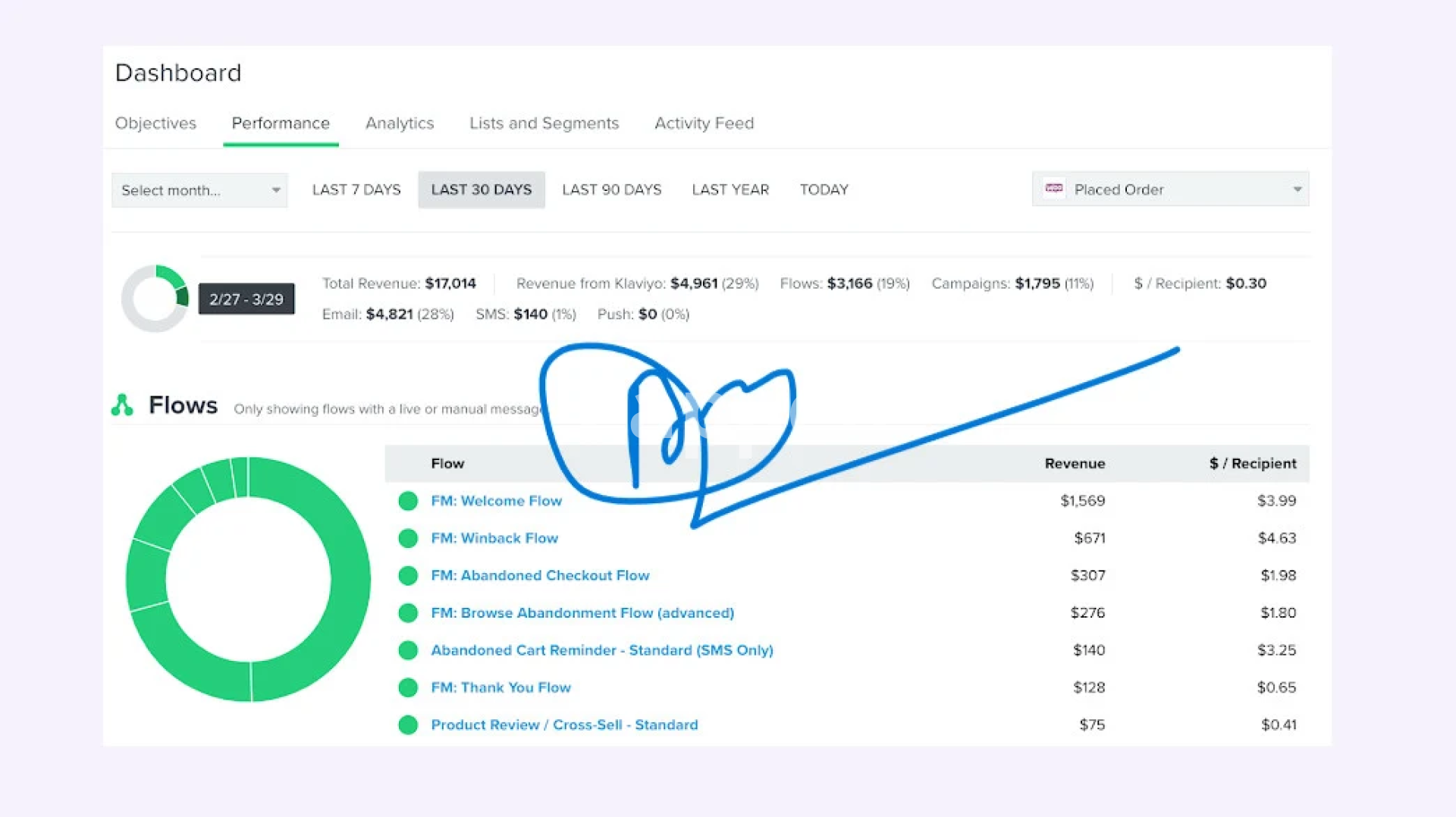Image resolution: width=1456 pixels, height=817 pixels.
Task: Switch to the Analytics tab
Action: point(399,124)
